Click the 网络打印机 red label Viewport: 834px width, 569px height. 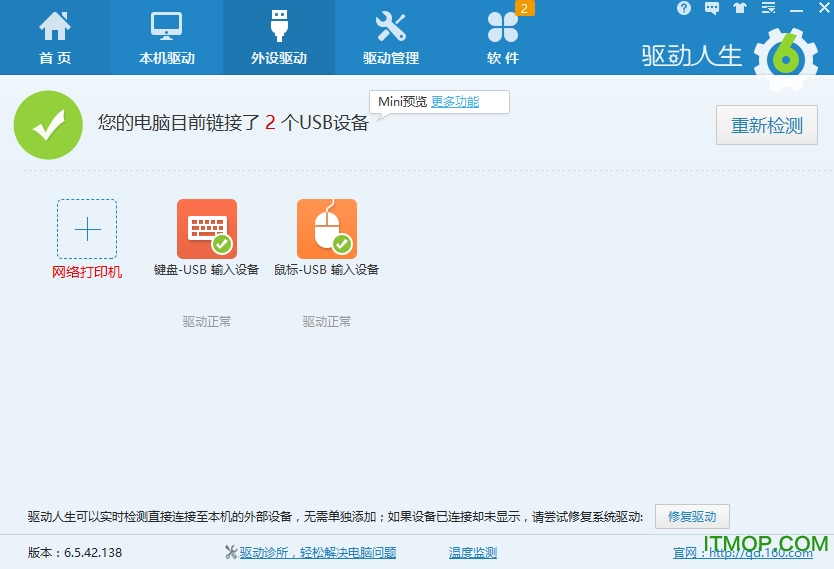[87, 272]
